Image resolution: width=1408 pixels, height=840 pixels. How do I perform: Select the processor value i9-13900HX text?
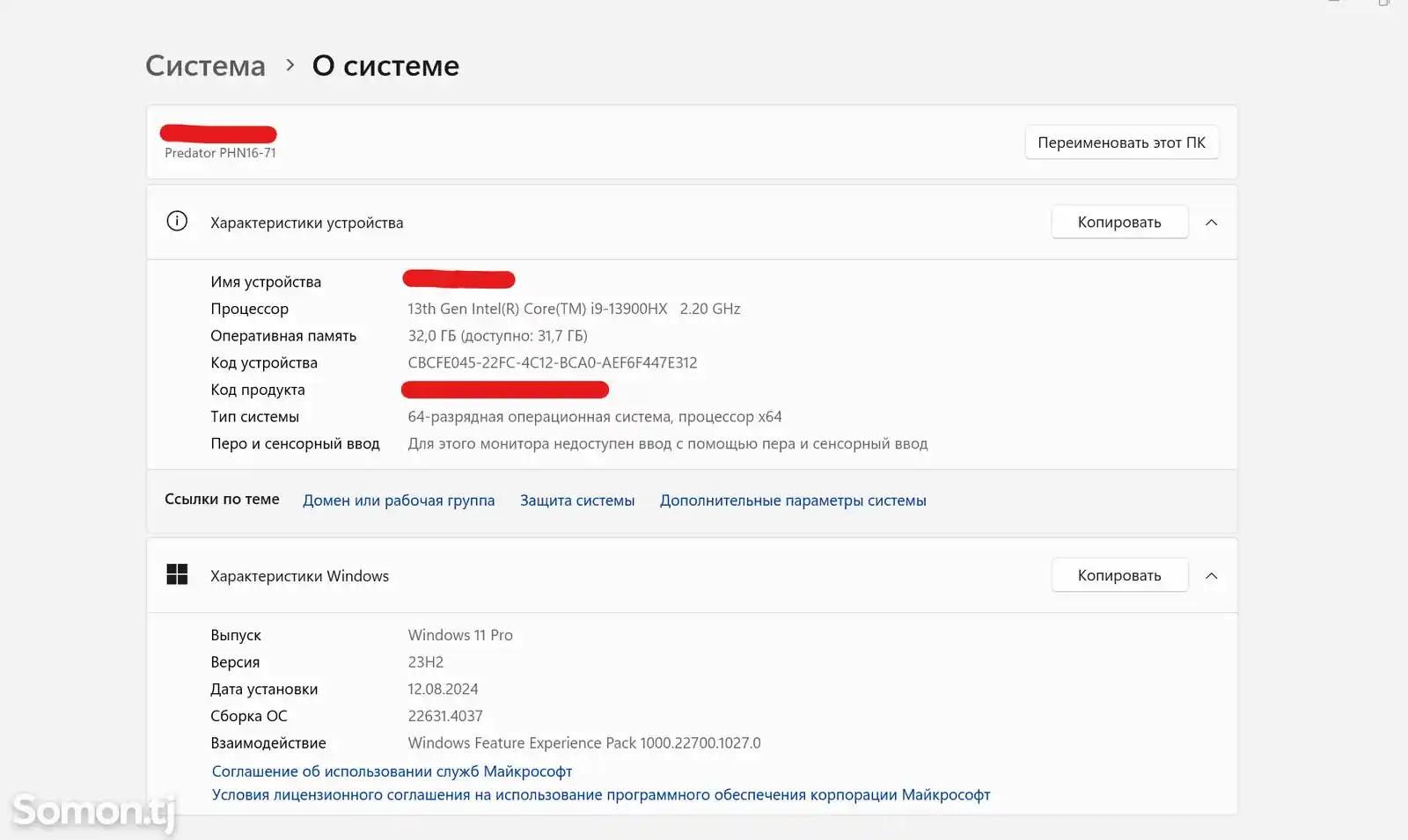(x=574, y=309)
